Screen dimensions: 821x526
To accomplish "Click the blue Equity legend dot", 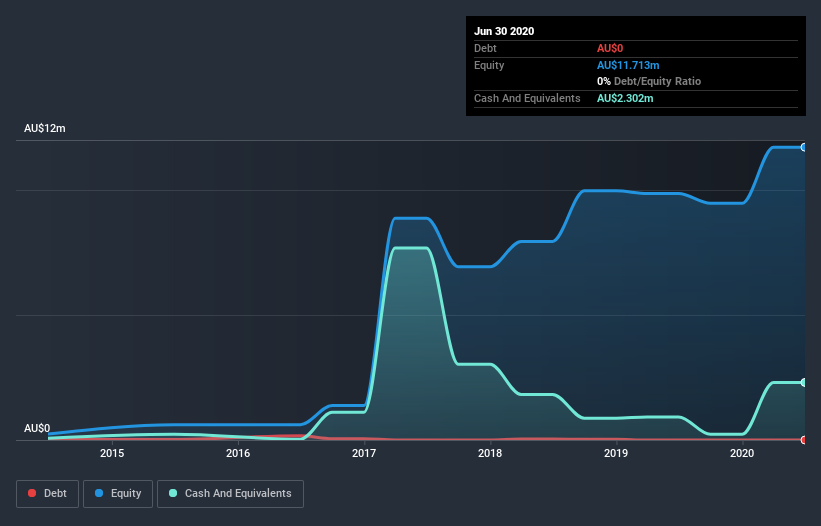I will point(99,493).
